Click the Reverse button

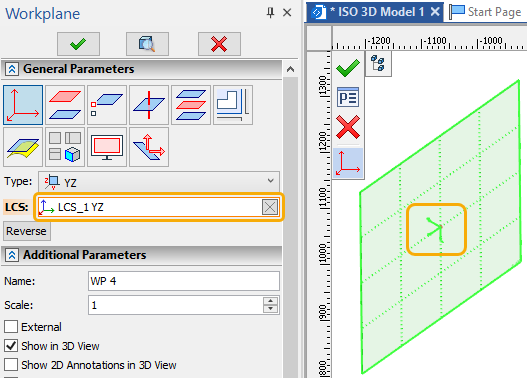tap(27, 231)
